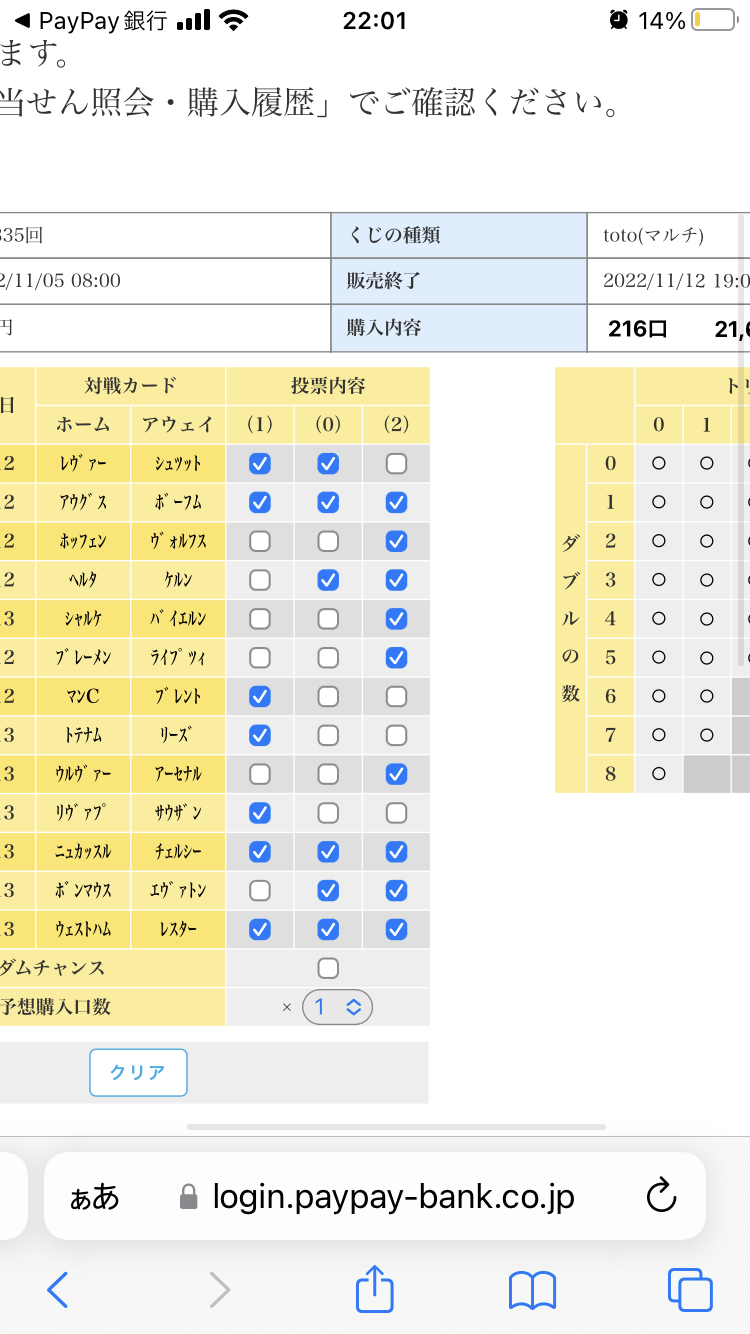Screen dimensions: 750x1334
Task: Click row 8 label in the ダブル table
Action: tap(611, 774)
